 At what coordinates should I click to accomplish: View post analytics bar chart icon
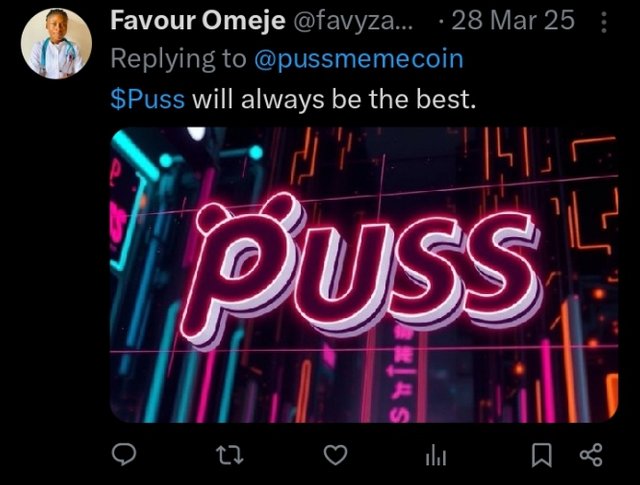(436, 456)
